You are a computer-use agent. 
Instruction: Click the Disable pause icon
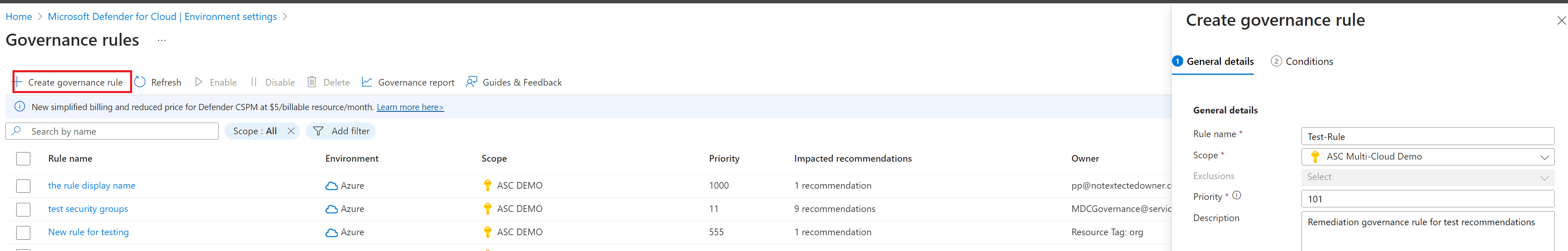pos(254,81)
